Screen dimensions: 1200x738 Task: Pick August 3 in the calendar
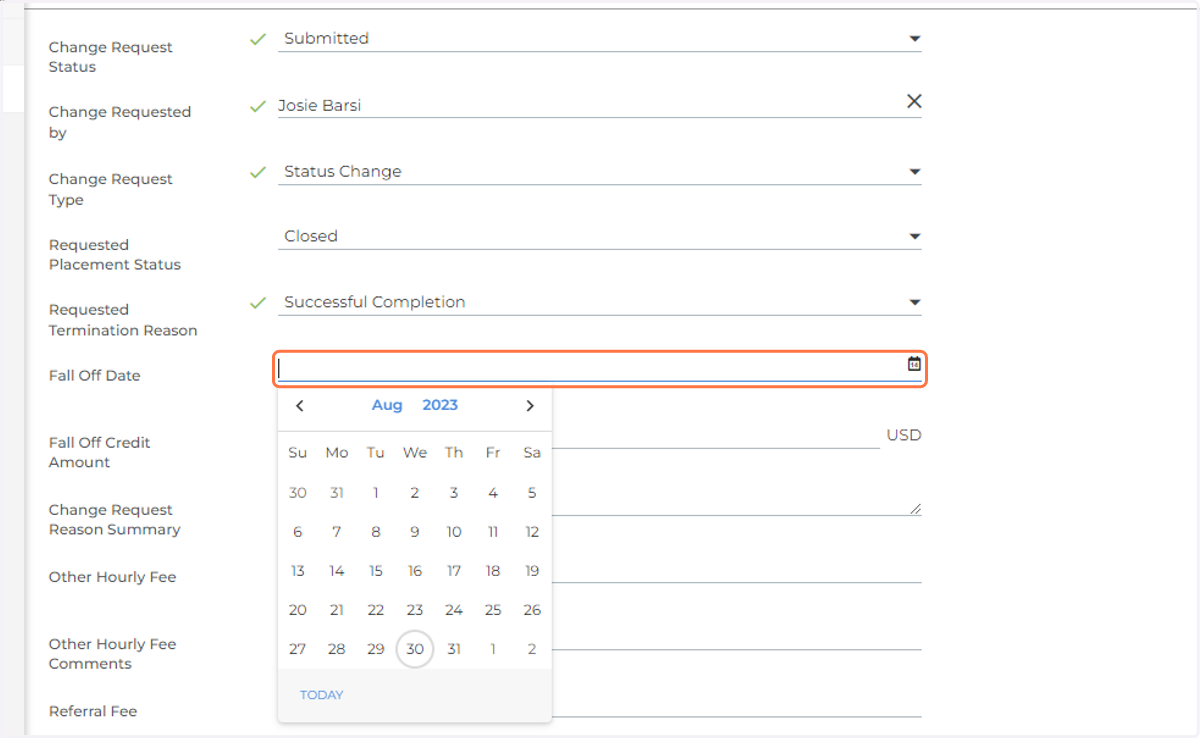click(454, 493)
